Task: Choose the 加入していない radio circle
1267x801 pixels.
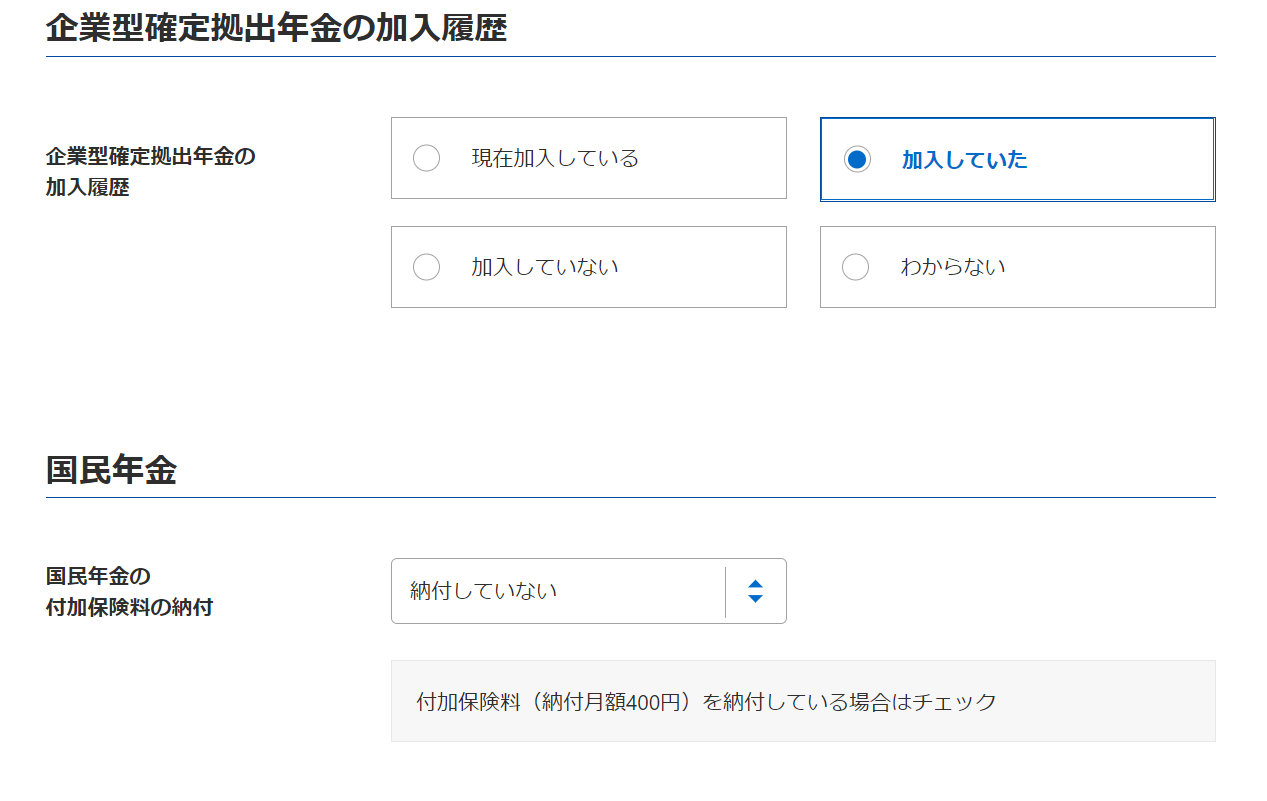Action: click(426, 267)
